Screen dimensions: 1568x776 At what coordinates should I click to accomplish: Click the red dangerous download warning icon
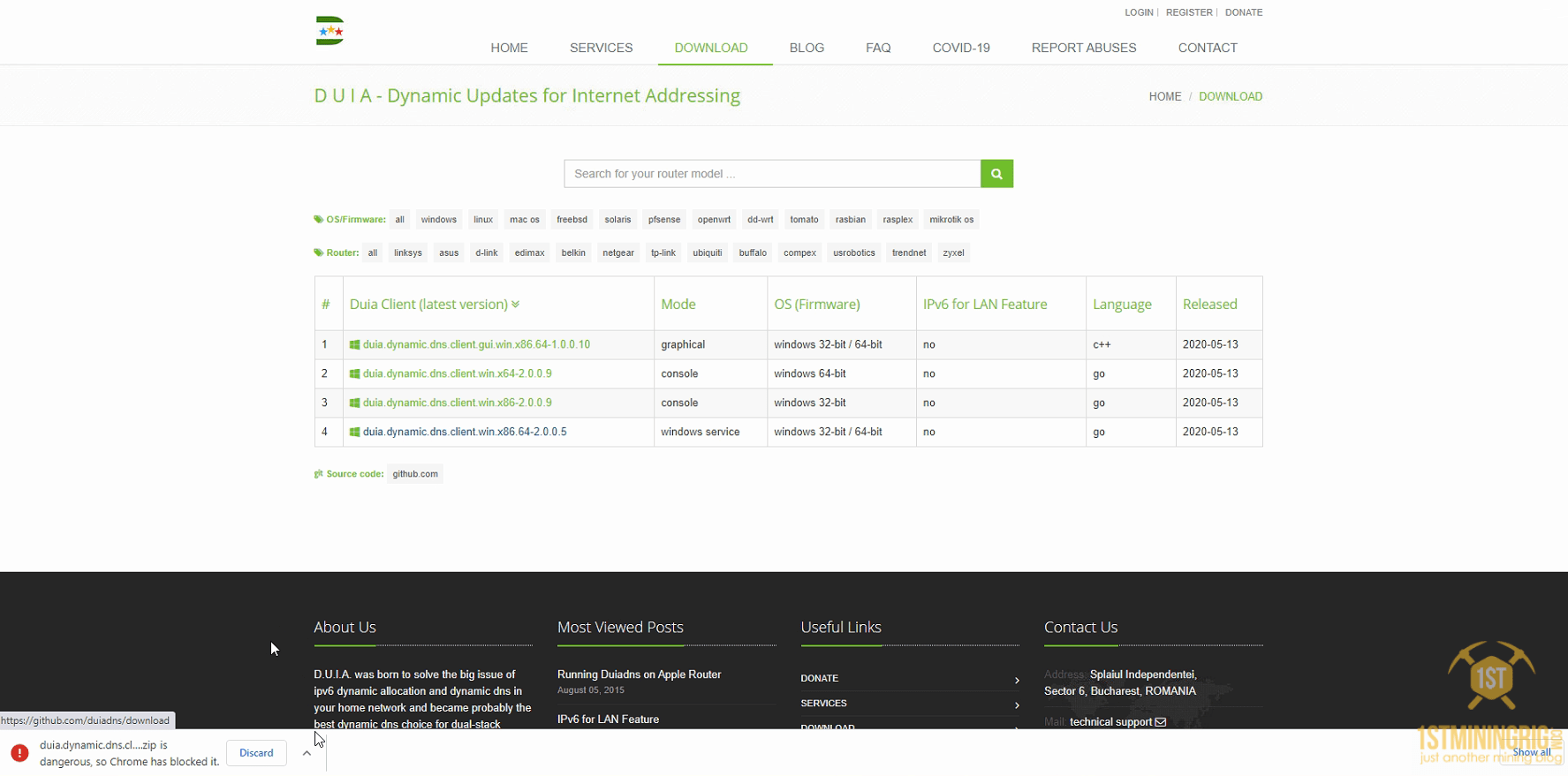pyautogui.click(x=19, y=753)
